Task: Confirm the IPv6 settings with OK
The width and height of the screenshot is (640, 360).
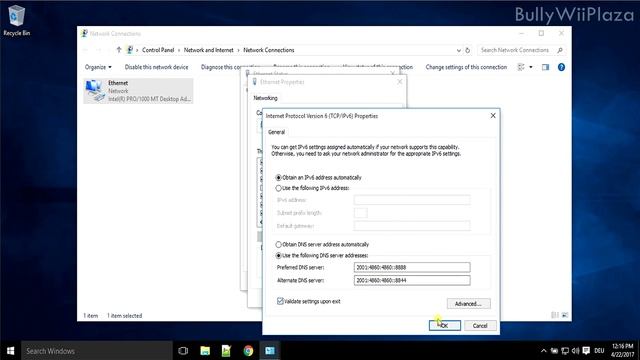Action: click(x=444, y=326)
